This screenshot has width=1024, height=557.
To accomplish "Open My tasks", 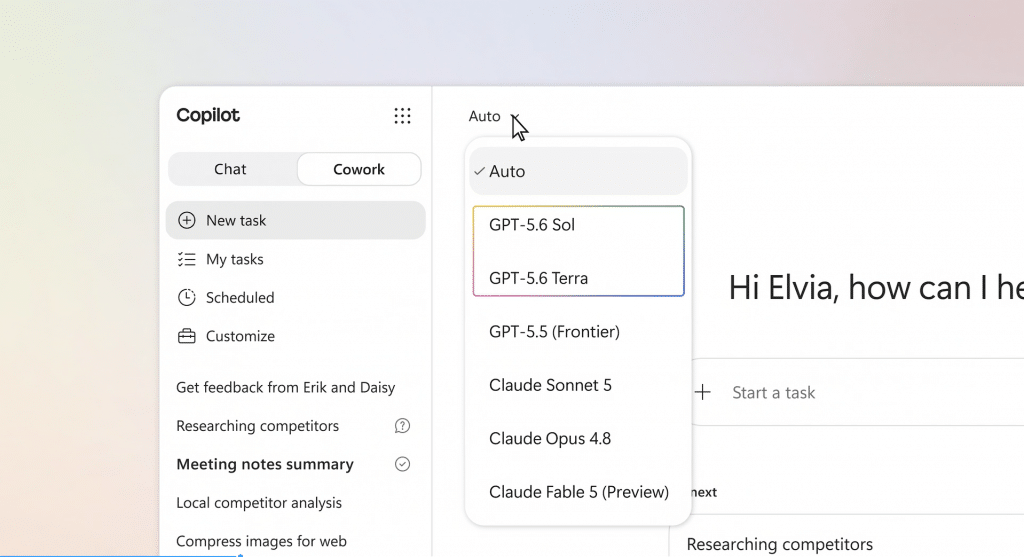I will pos(296,259).
